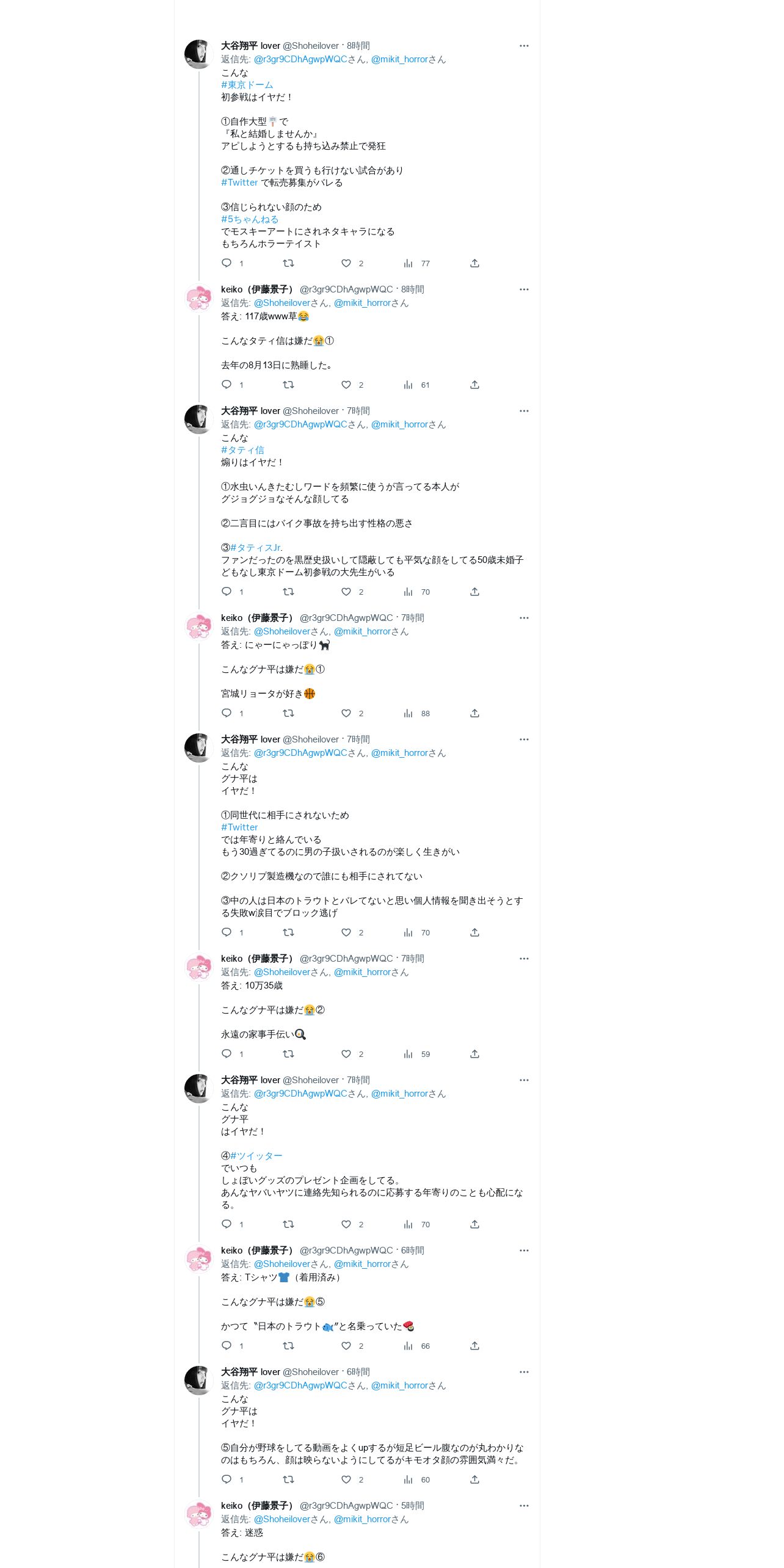Open the keiko（伊藤景子） display name on Tシャツ tweet
The height and width of the screenshot is (1568, 784).
point(258,1250)
